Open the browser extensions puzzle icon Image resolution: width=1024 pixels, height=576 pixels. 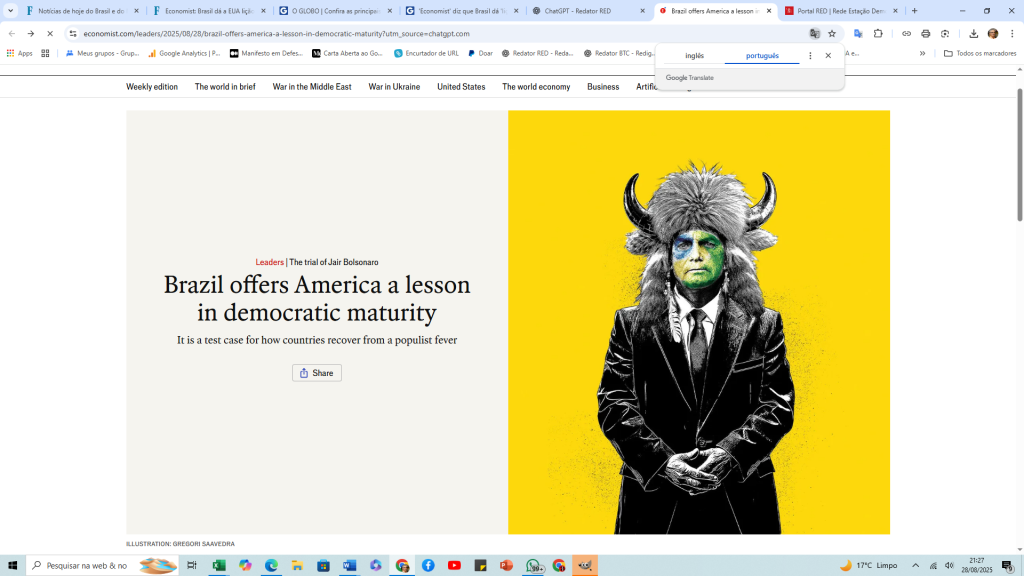(878, 33)
